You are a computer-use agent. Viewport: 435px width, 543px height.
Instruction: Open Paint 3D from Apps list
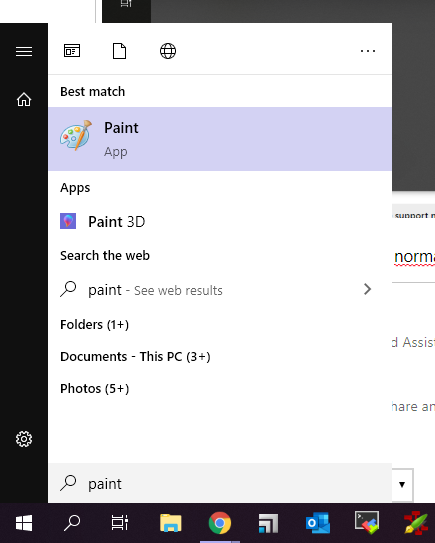220,221
